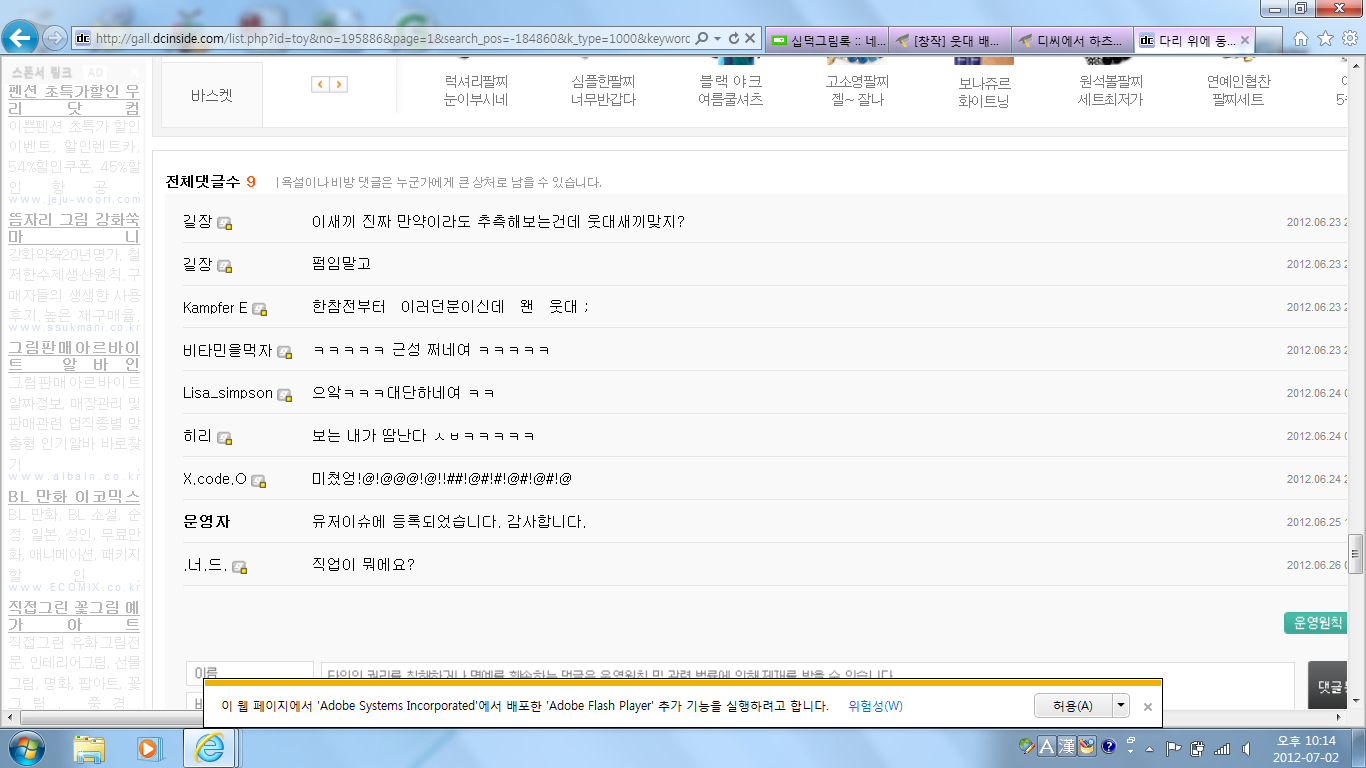
Task: Click the speaker volume tray icon
Action: (x=1245, y=748)
